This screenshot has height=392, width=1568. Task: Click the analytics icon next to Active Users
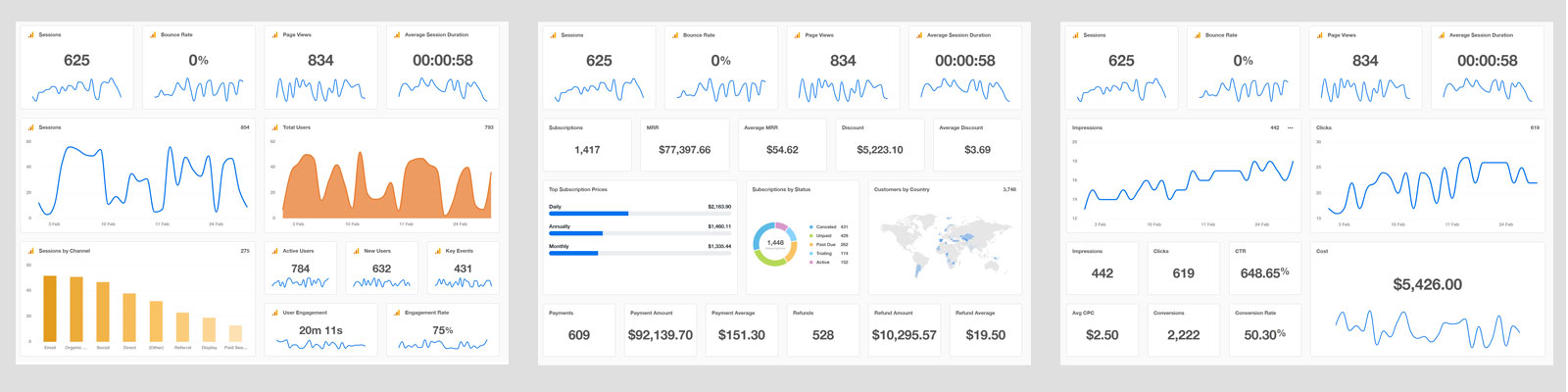[274, 251]
